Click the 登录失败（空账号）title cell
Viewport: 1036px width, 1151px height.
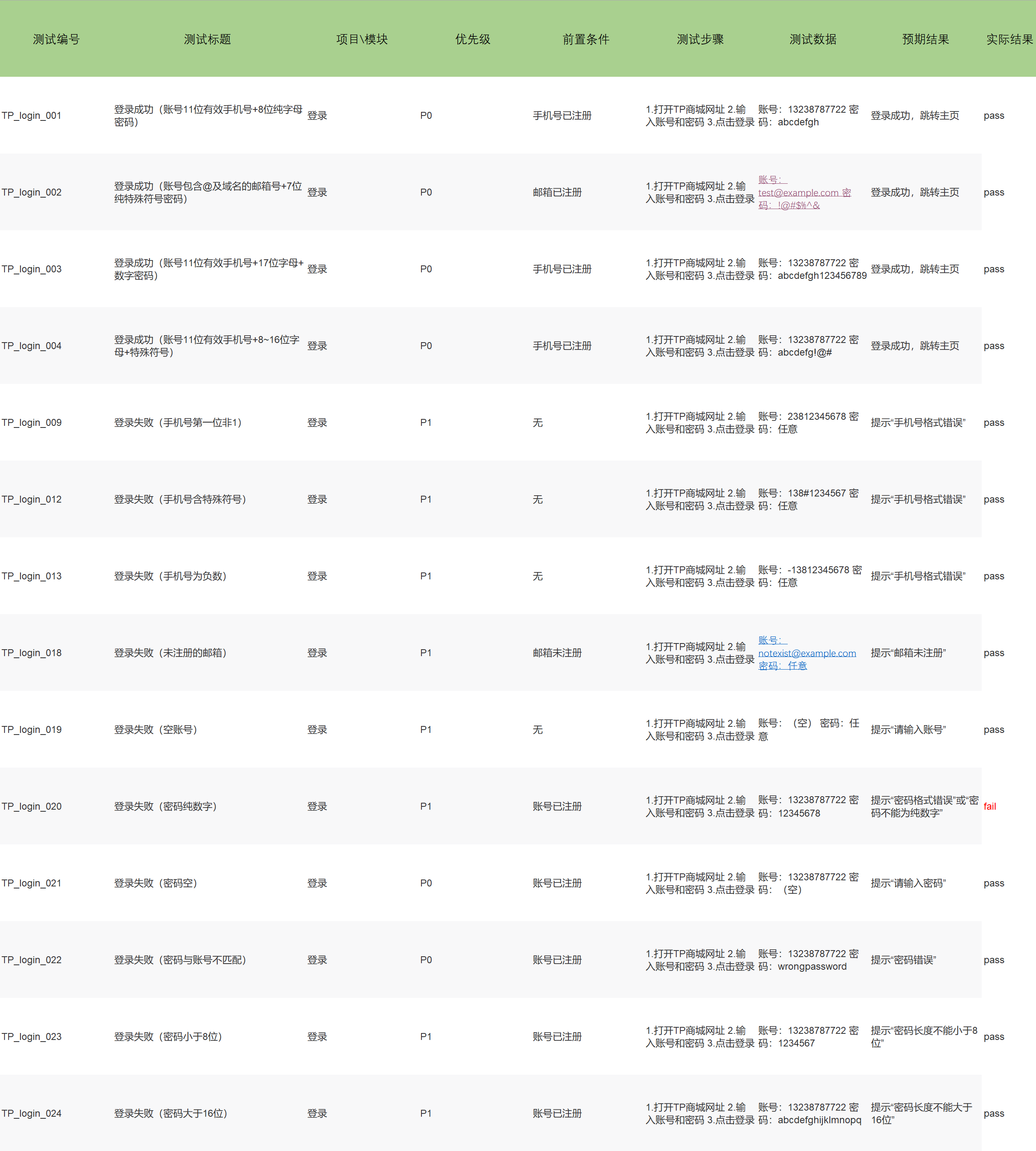156,730
